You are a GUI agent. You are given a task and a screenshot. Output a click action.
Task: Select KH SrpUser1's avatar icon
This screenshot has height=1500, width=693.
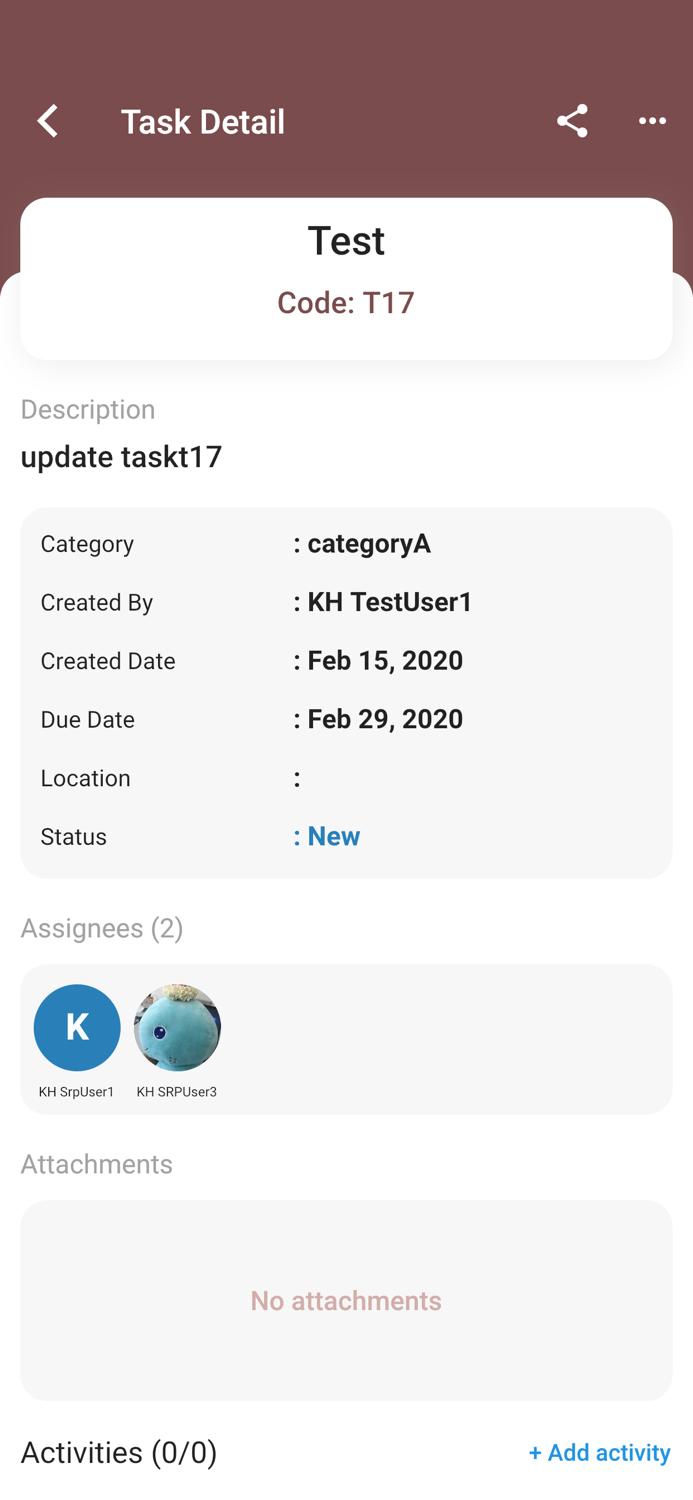77,1027
